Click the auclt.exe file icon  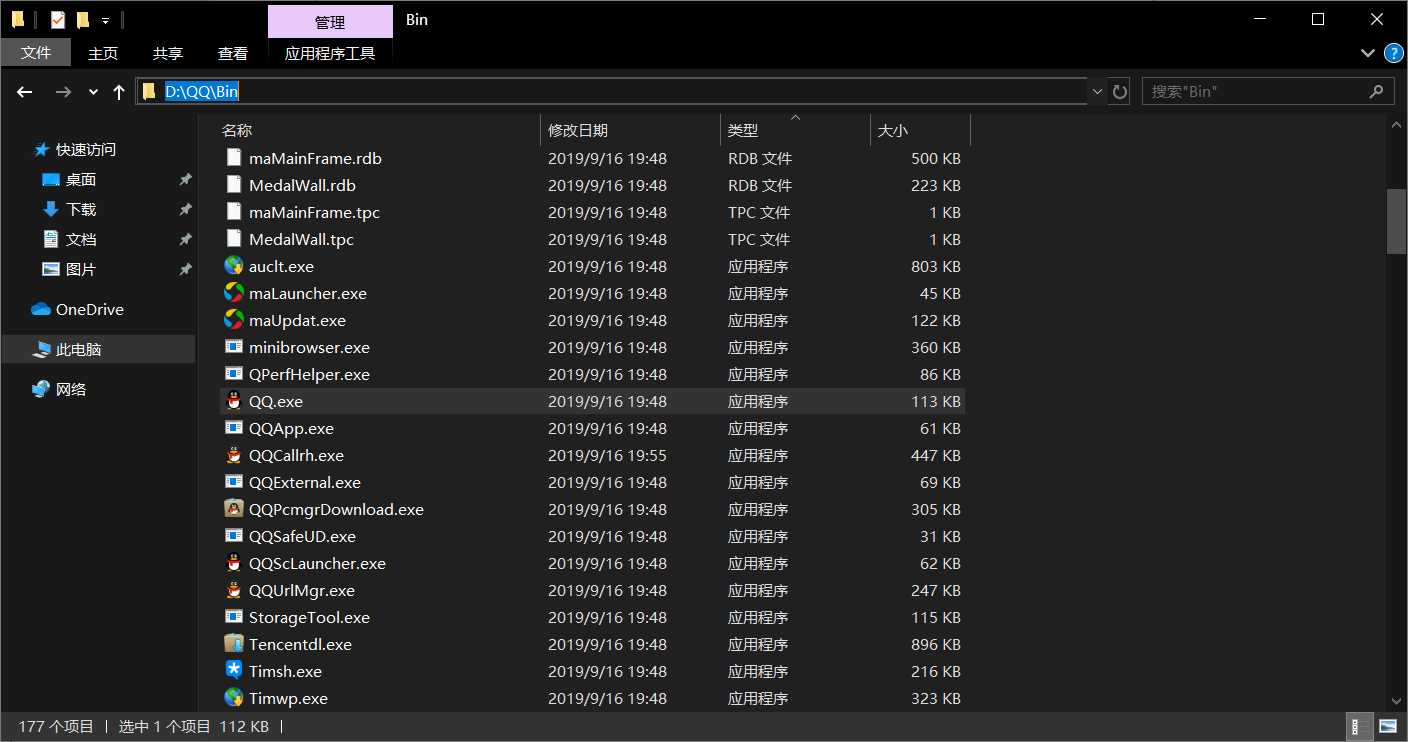click(x=233, y=266)
